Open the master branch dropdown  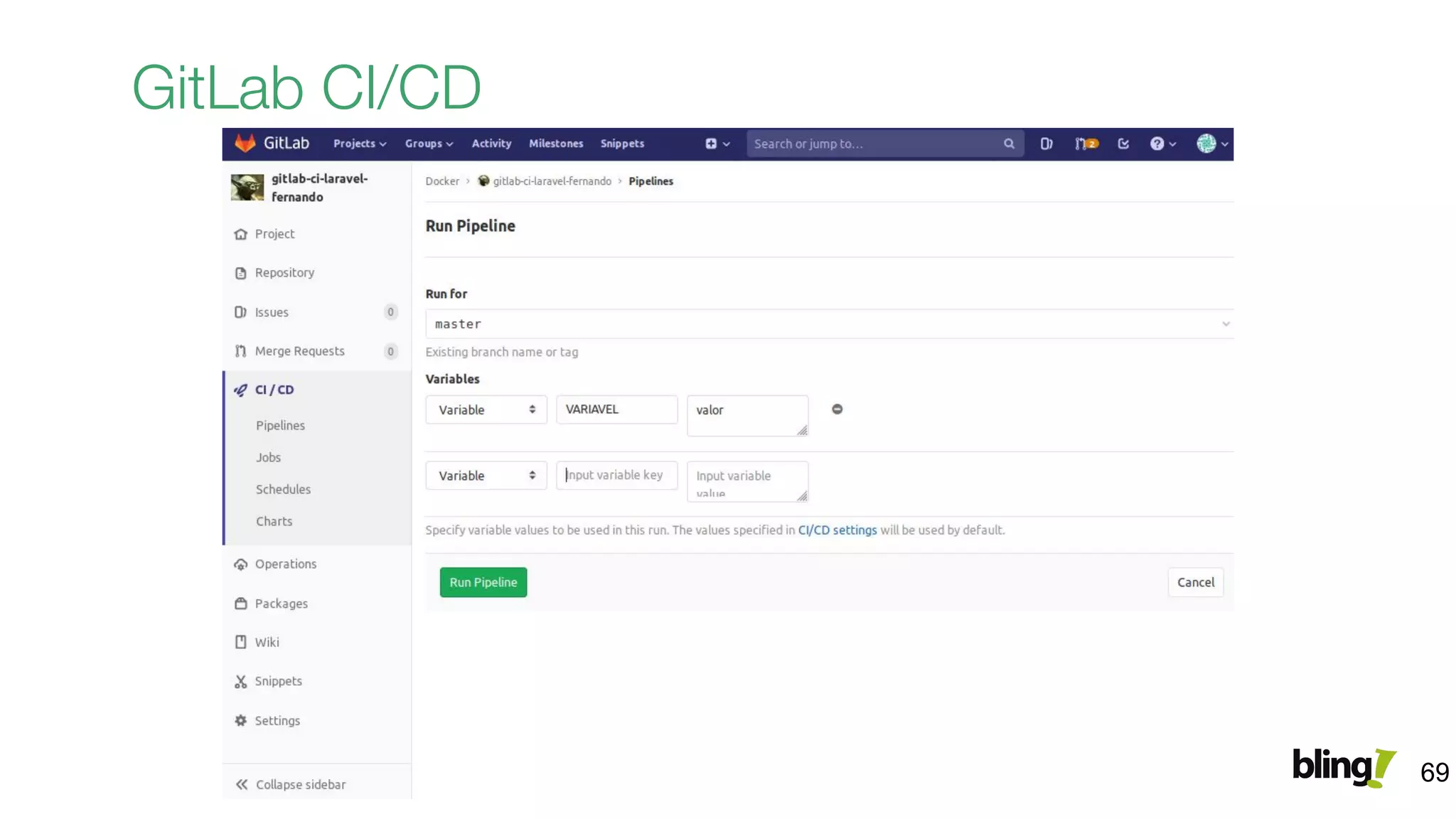pyautogui.click(x=829, y=324)
